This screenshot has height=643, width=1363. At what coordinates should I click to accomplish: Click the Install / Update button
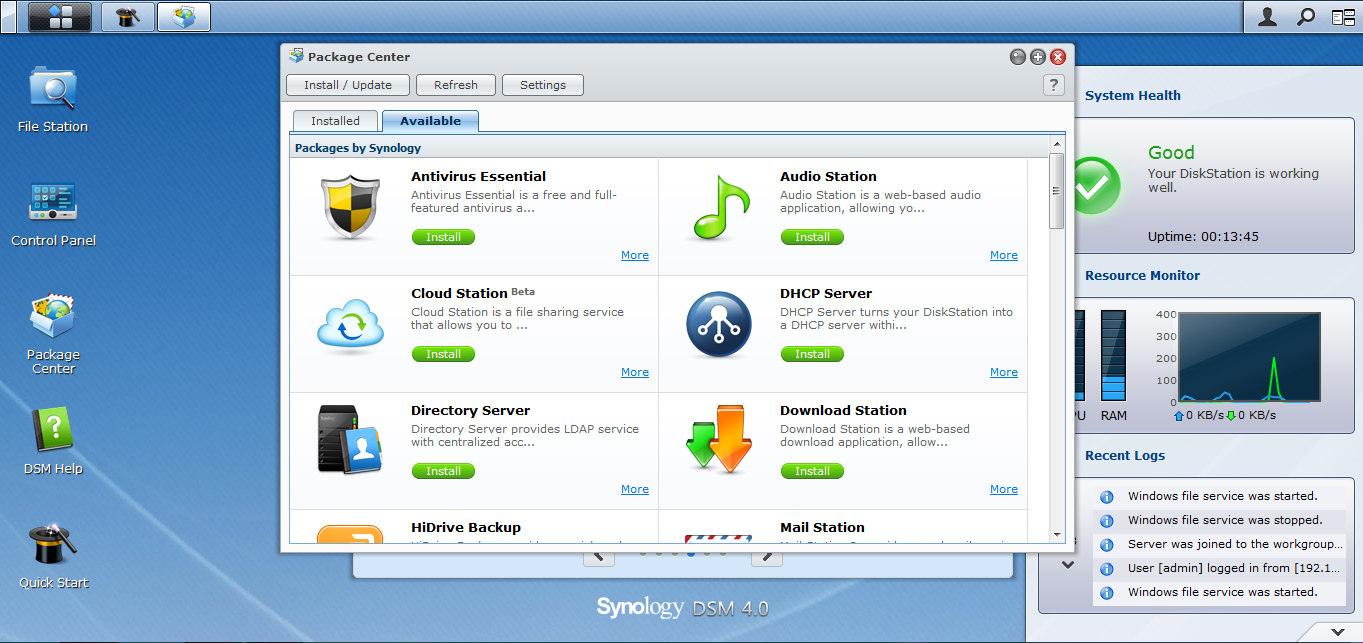click(348, 85)
